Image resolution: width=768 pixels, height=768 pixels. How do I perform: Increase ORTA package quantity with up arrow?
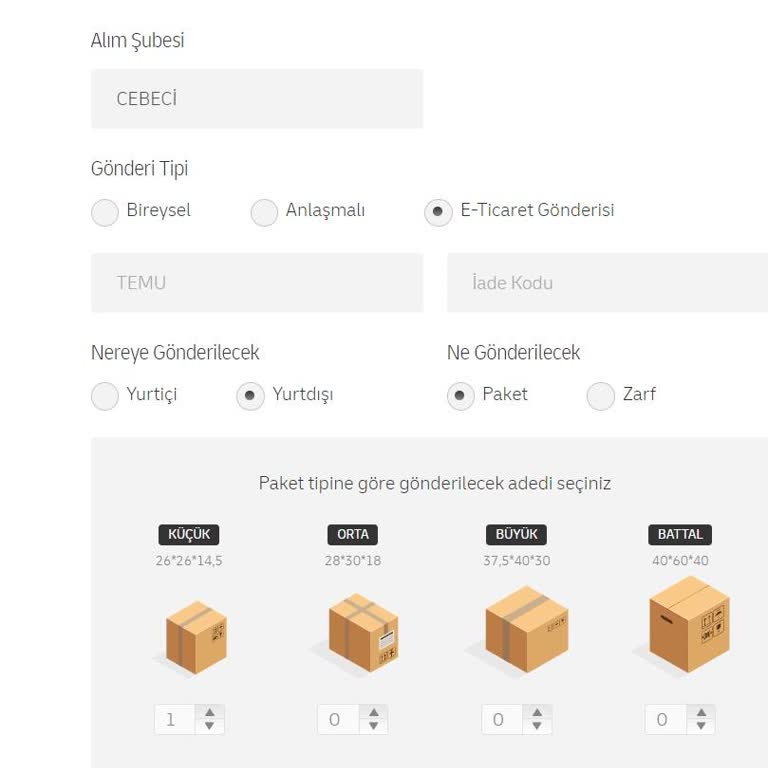click(374, 713)
